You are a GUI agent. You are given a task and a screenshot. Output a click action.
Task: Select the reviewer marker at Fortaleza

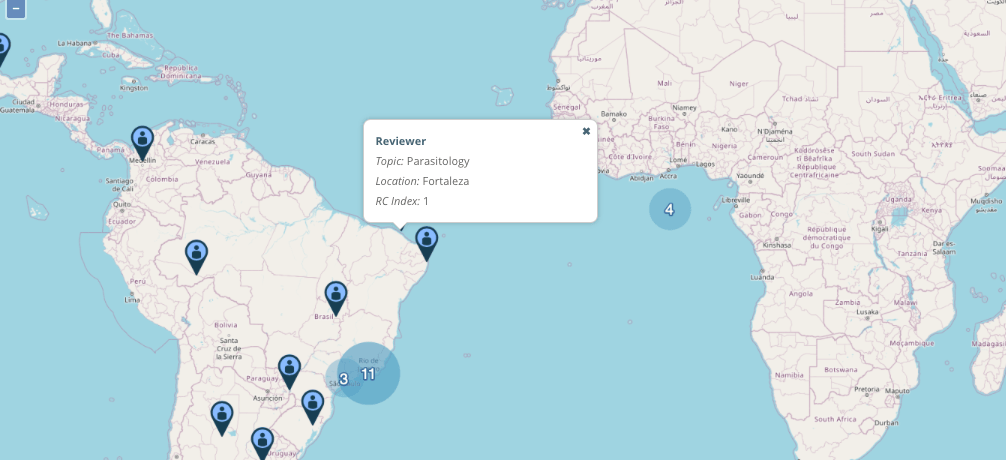427,244
